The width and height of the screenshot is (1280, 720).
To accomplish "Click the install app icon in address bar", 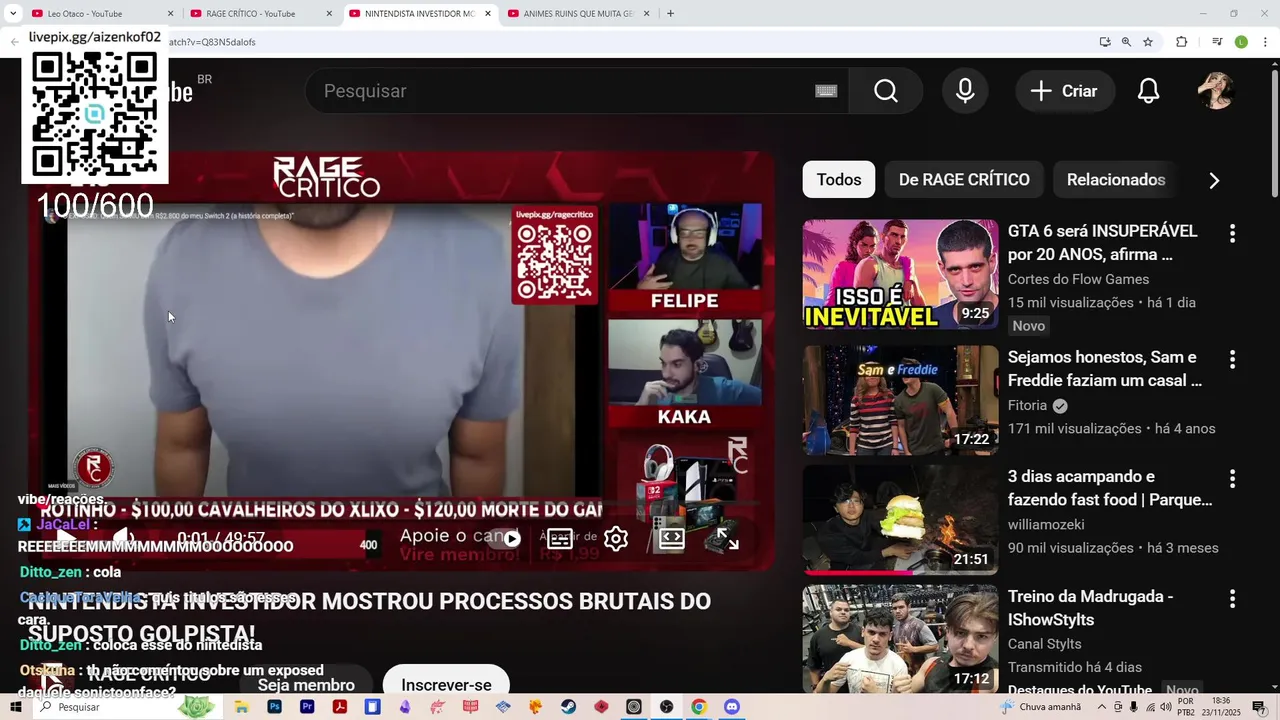I will pyautogui.click(x=1104, y=42).
